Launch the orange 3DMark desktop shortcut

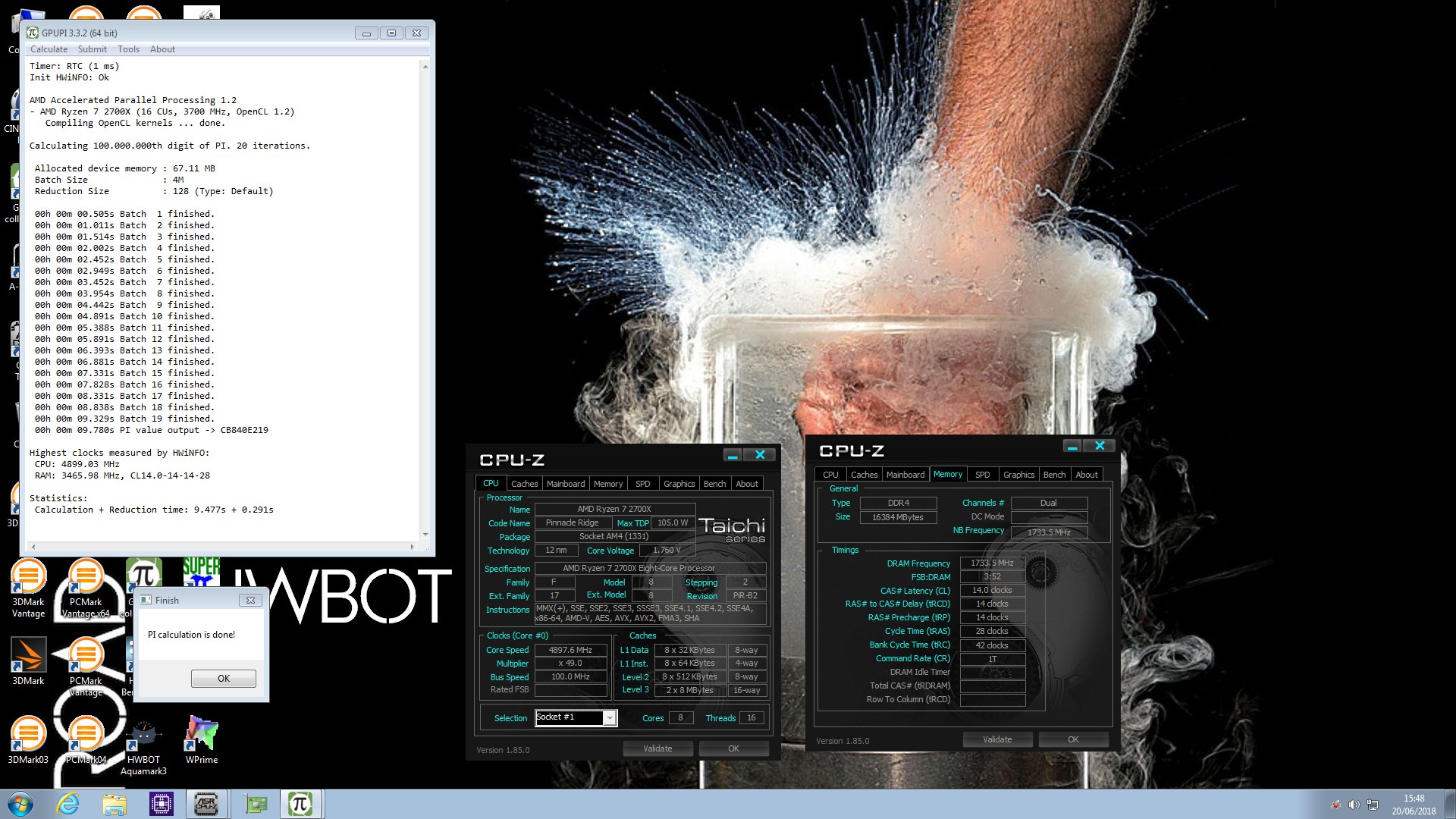pyautogui.click(x=28, y=661)
